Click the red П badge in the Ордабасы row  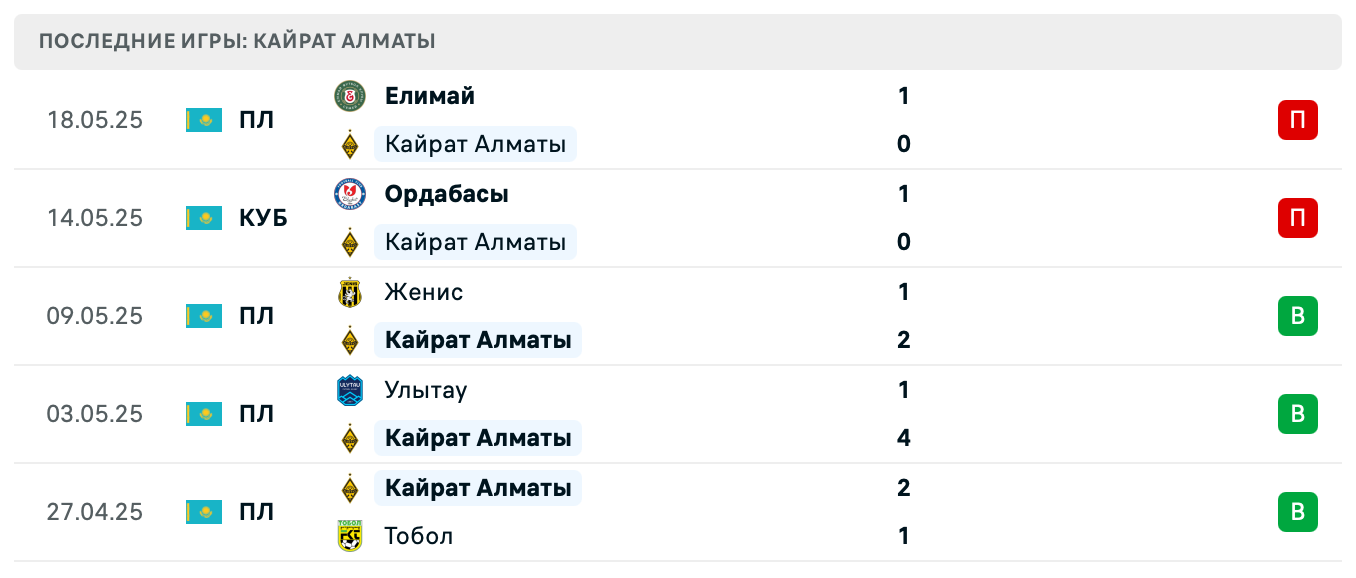[x=1298, y=218]
